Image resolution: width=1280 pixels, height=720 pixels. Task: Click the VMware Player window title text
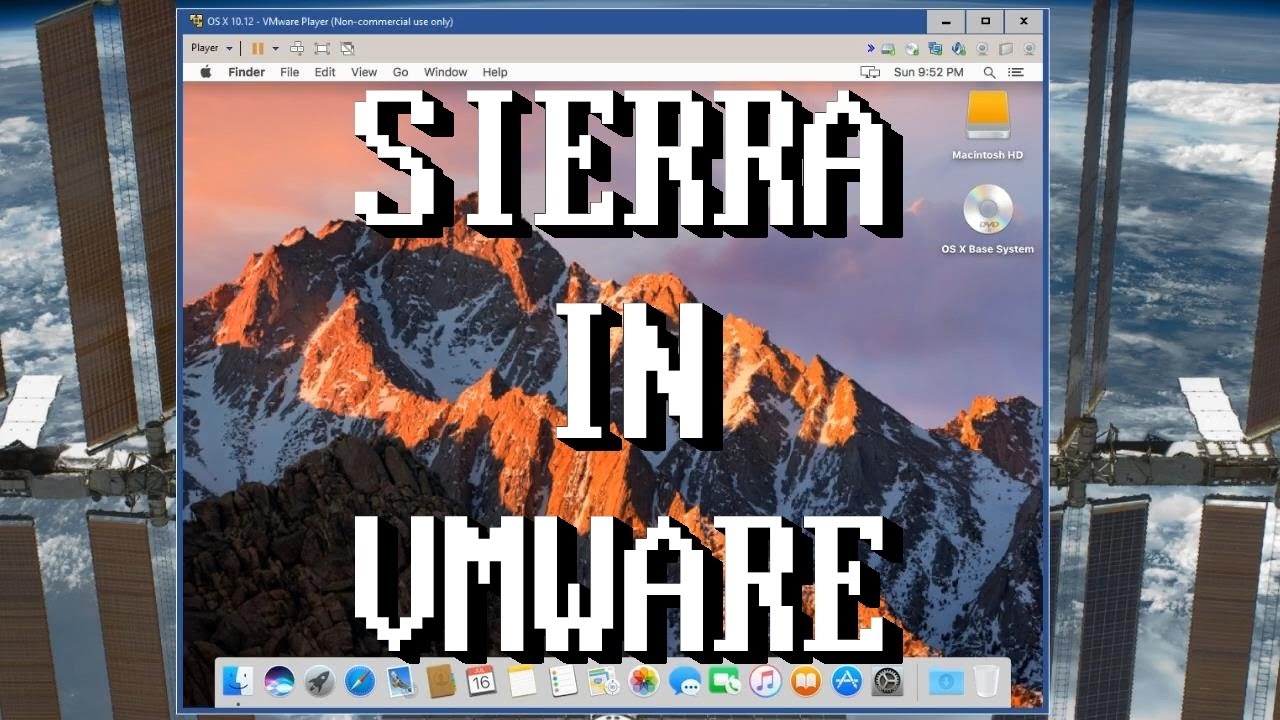(x=330, y=21)
